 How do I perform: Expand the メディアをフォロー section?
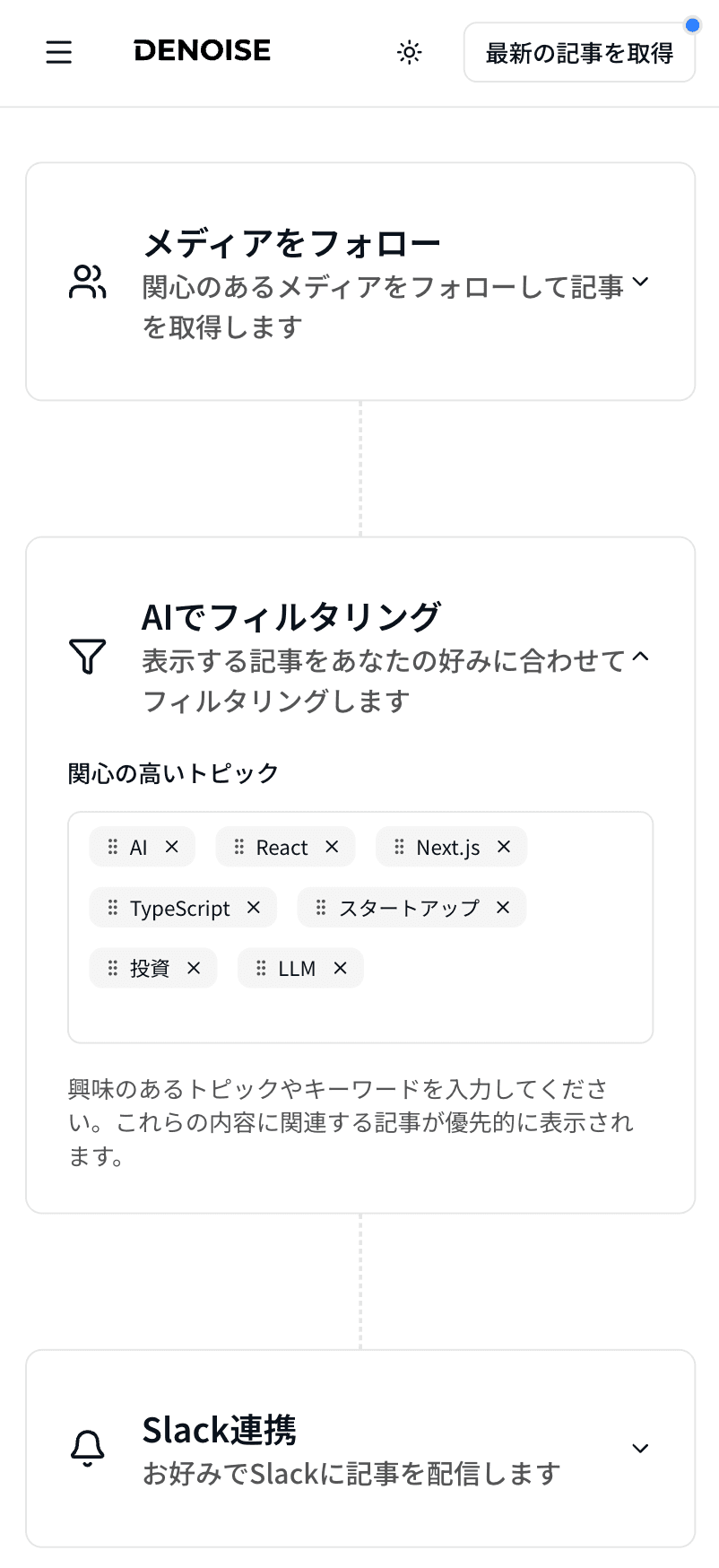click(640, 281)
